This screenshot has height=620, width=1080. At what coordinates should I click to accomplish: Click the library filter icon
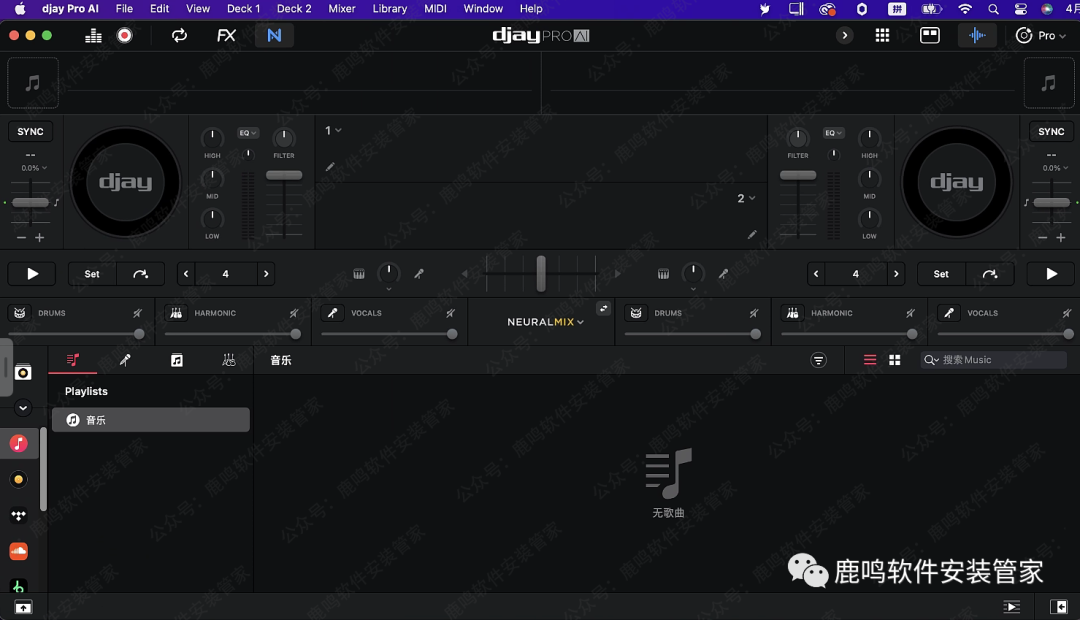pyautogui.click(x=819, y=360)
